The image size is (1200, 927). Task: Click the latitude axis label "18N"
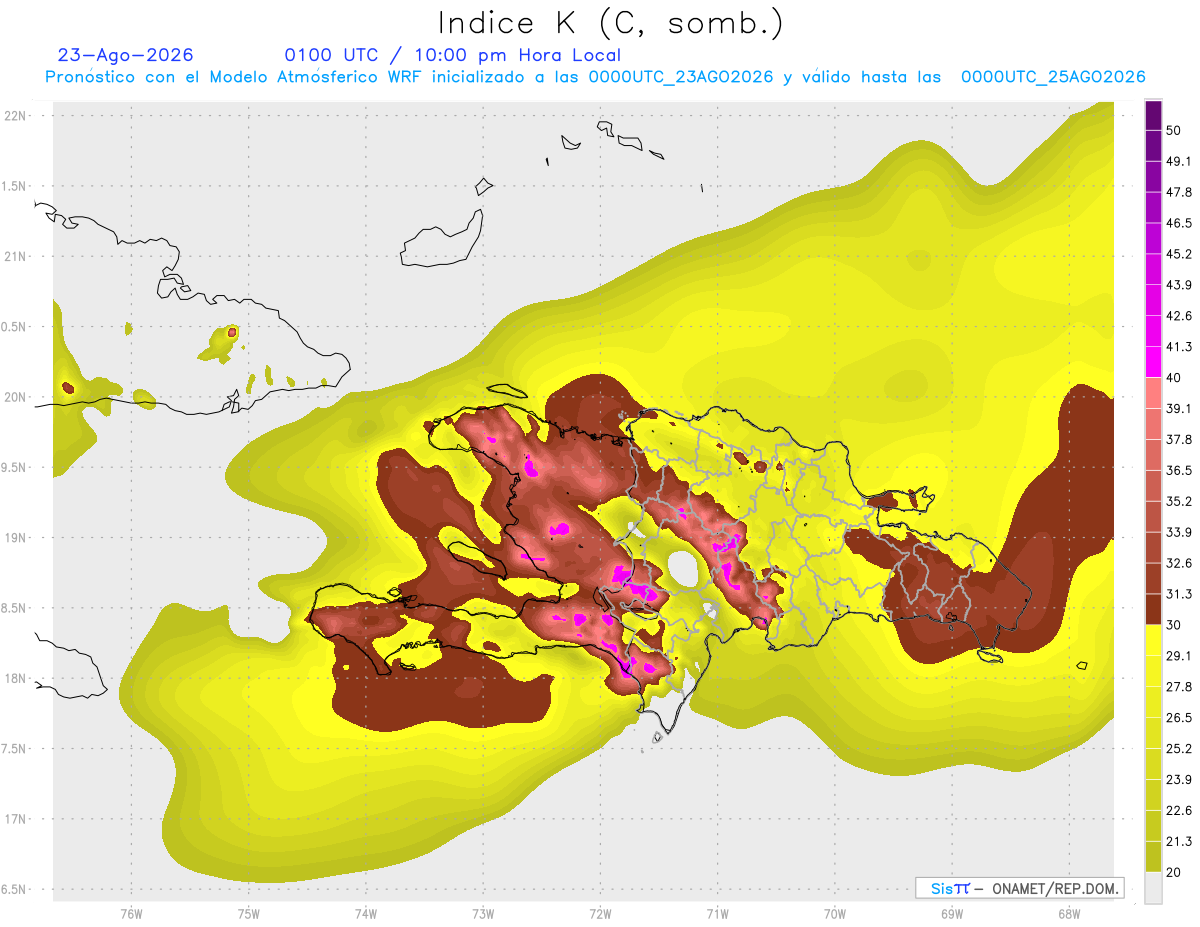point(15,679)
